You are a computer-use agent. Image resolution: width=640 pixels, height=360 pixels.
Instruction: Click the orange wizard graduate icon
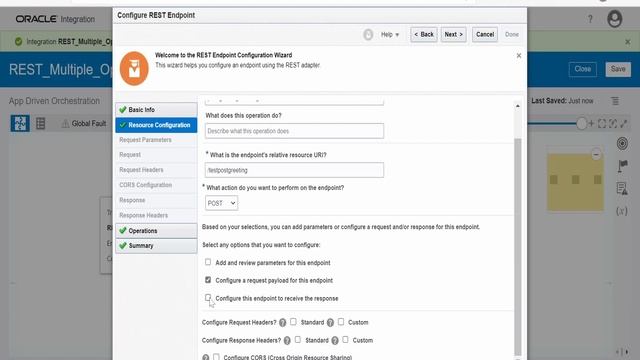[134, 69]
